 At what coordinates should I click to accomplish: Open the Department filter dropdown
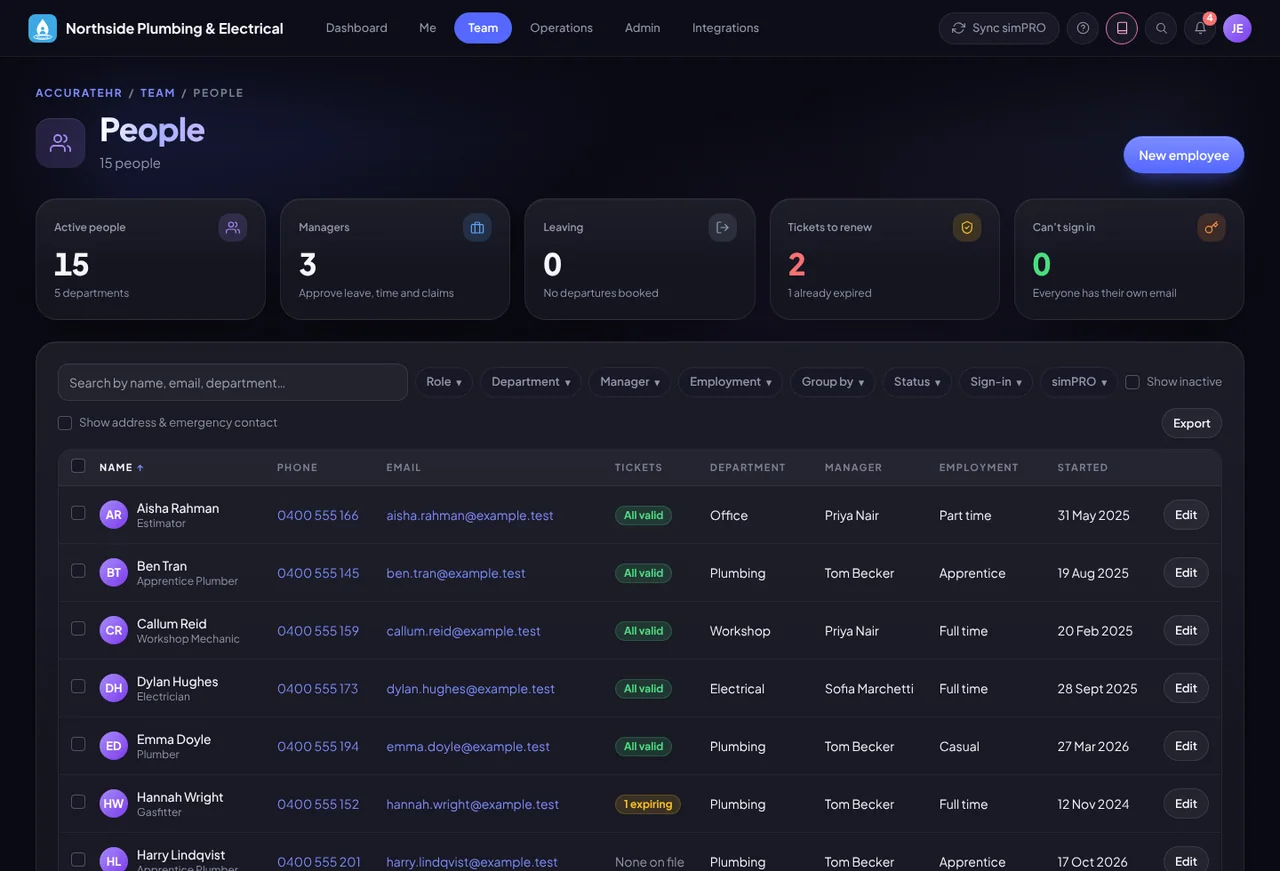pos(531,382)
